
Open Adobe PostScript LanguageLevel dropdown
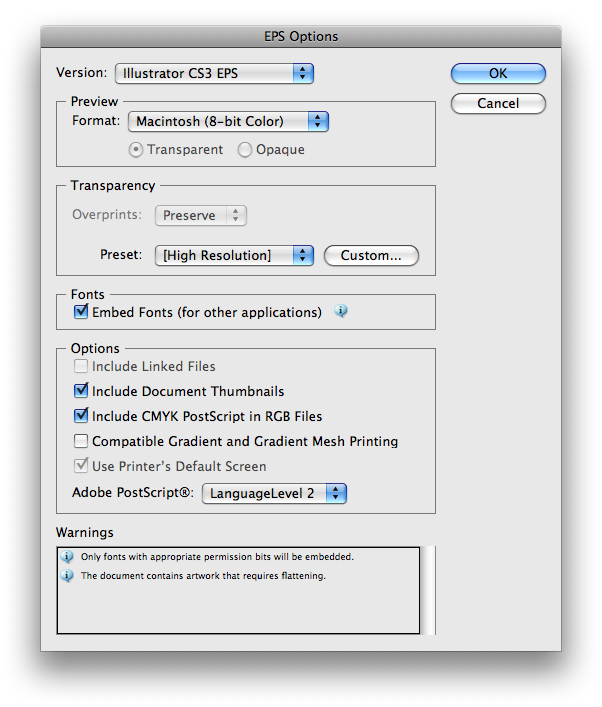tap(274, 493)
